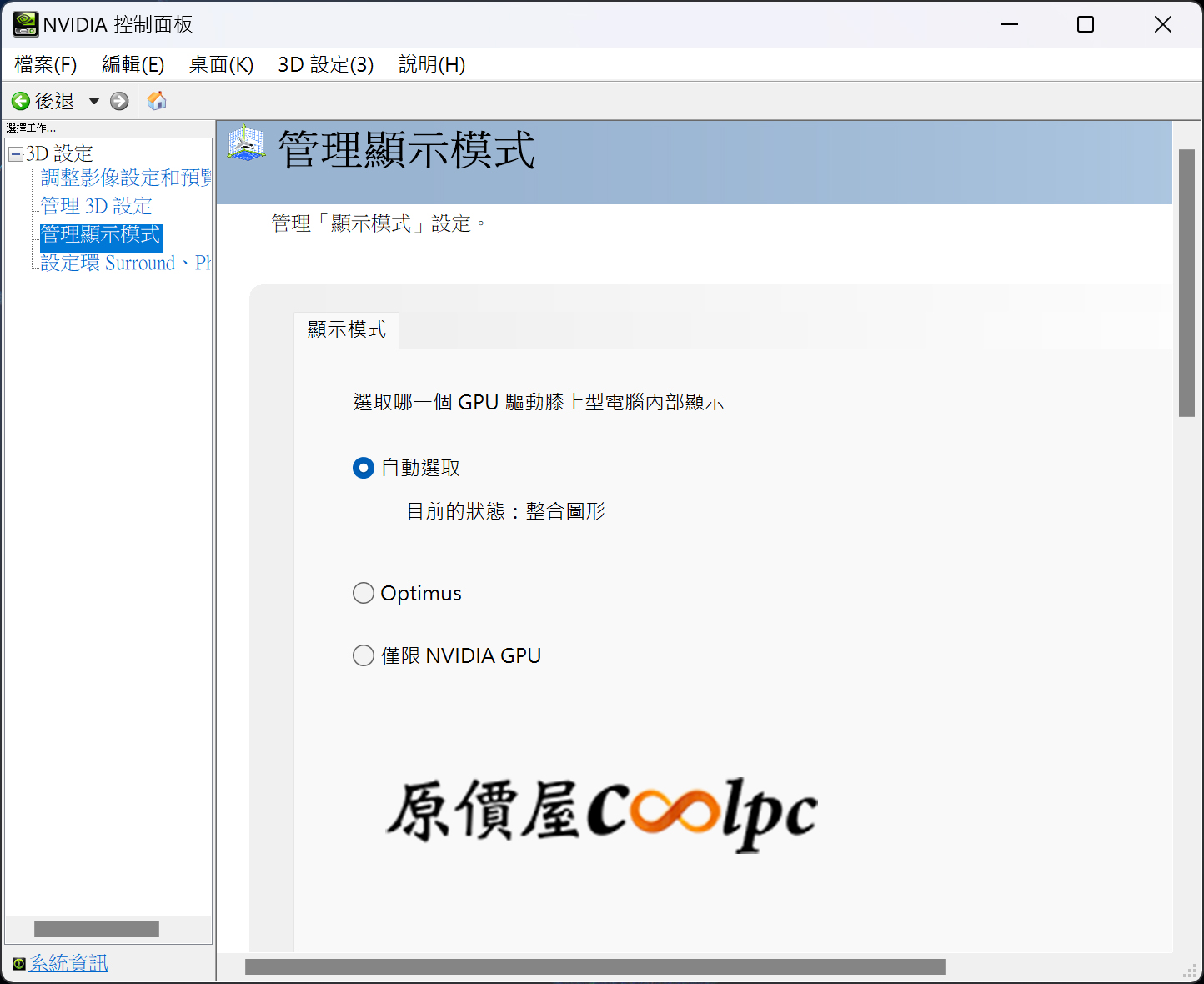This screenshot has height=984, width=1204.
Task: Open 調整影像設定和預覽 in the tree
Action: (126, 178)
